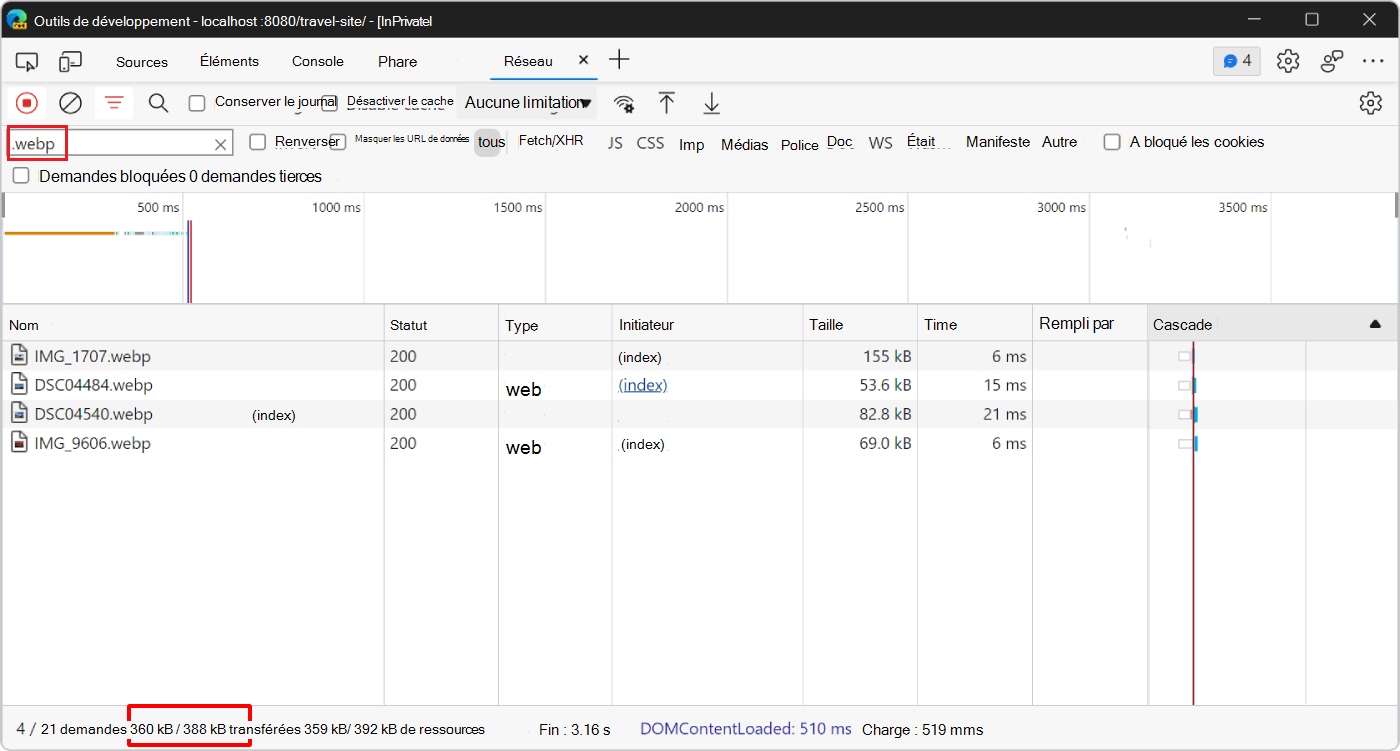
Task: Select the Fetch/XHR filter button
Action: coord(551,141)
